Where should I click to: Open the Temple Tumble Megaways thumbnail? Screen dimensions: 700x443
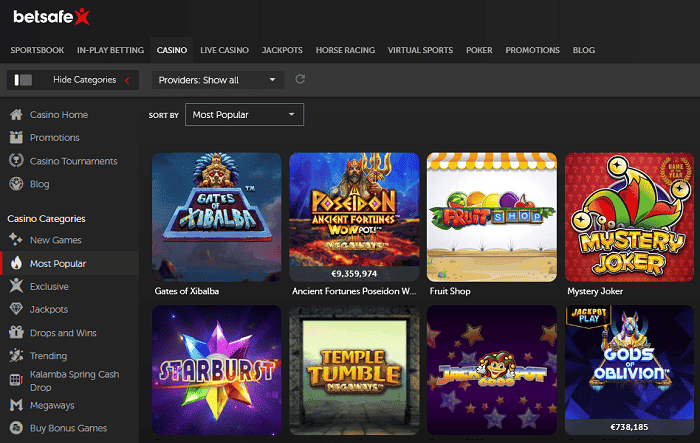(354, 370)
